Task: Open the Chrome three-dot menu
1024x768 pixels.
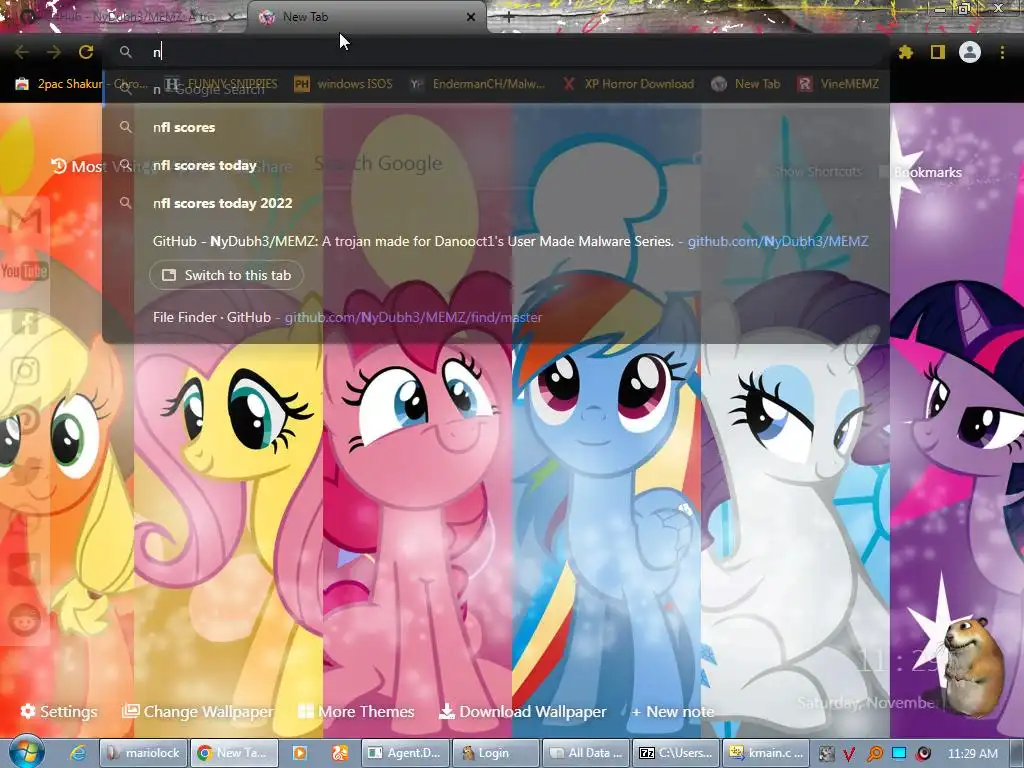Action: click(1002, 52)
